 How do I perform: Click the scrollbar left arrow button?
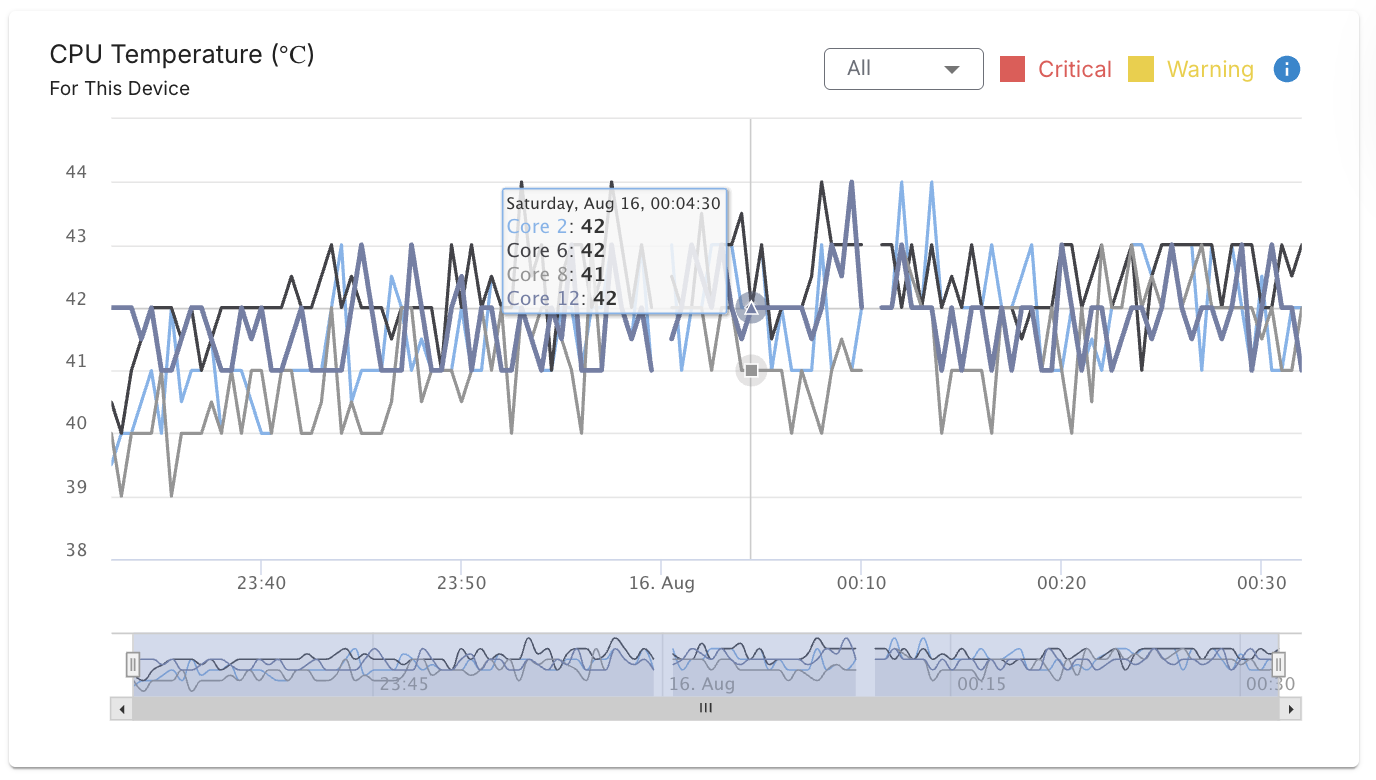121,709
